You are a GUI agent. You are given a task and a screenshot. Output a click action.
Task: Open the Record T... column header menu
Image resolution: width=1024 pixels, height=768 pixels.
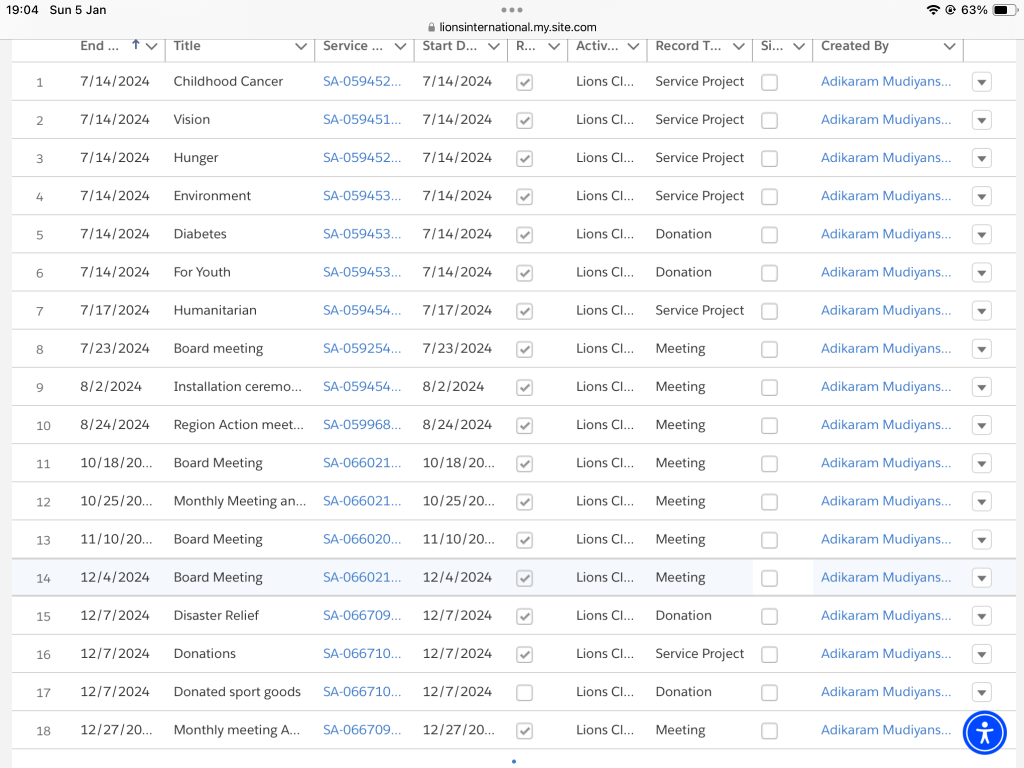739,46
